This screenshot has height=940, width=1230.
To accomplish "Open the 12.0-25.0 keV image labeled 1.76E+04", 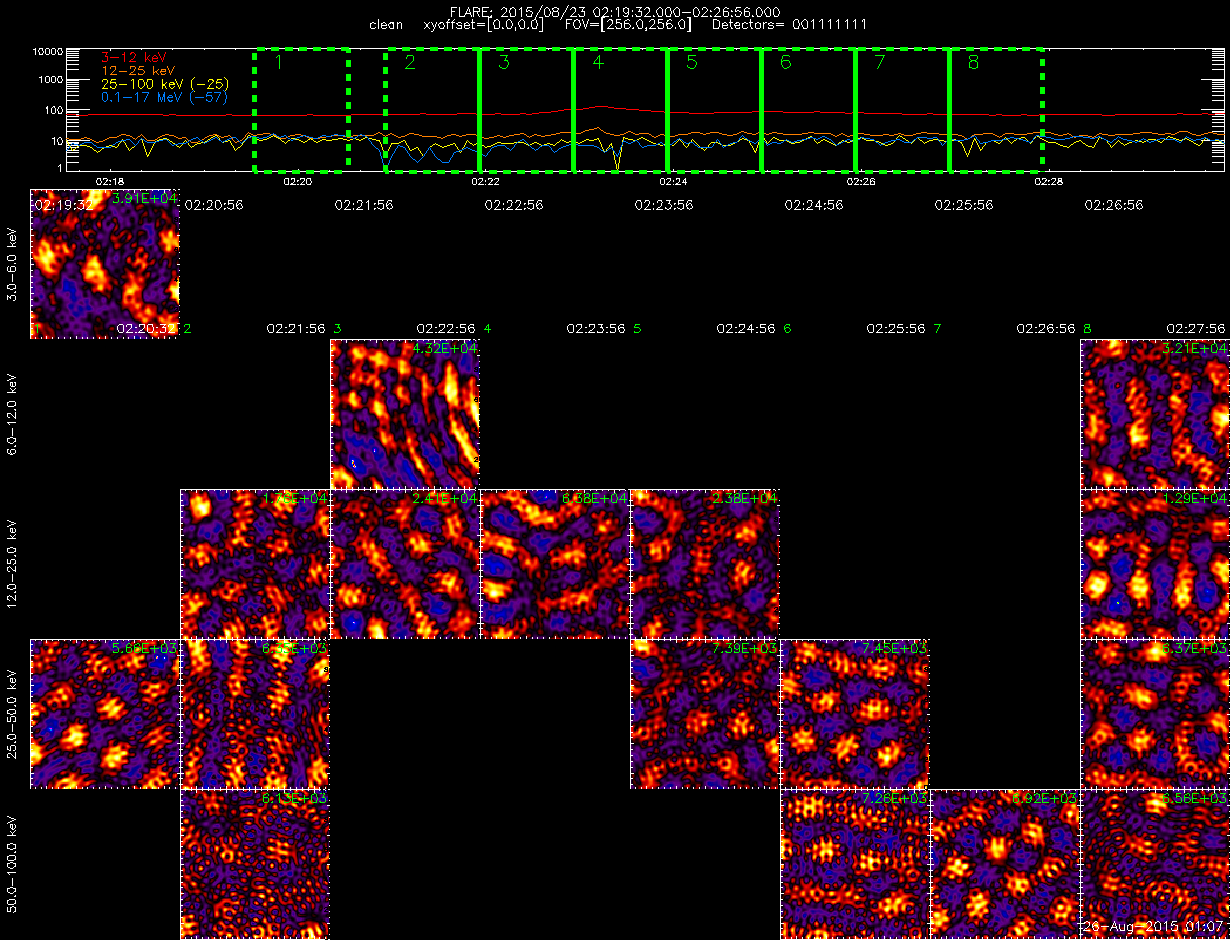I will [x=255, y=564].
